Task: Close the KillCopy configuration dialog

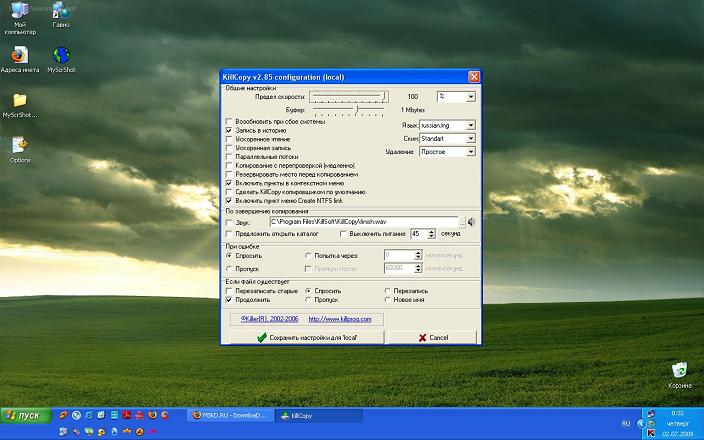Action: (474, 77)
